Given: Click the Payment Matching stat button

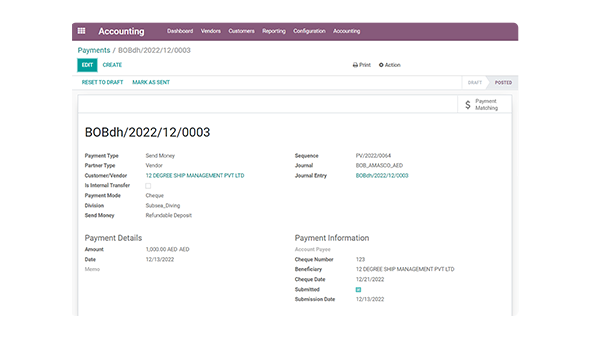Looking at the screenshot, I should tap(485, 105).
